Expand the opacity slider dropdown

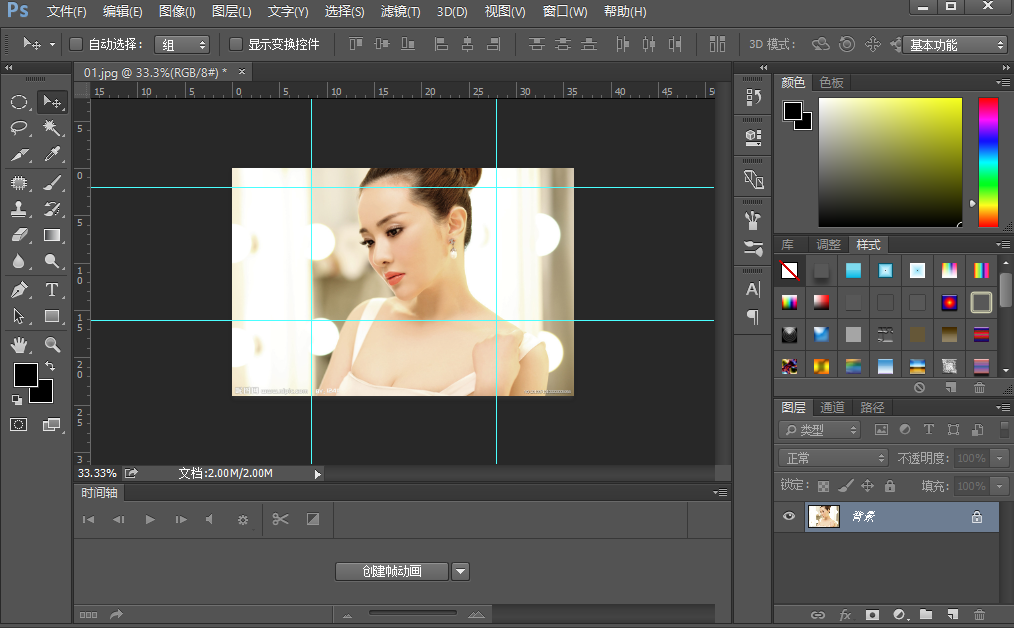click(x=1000, y=458)
